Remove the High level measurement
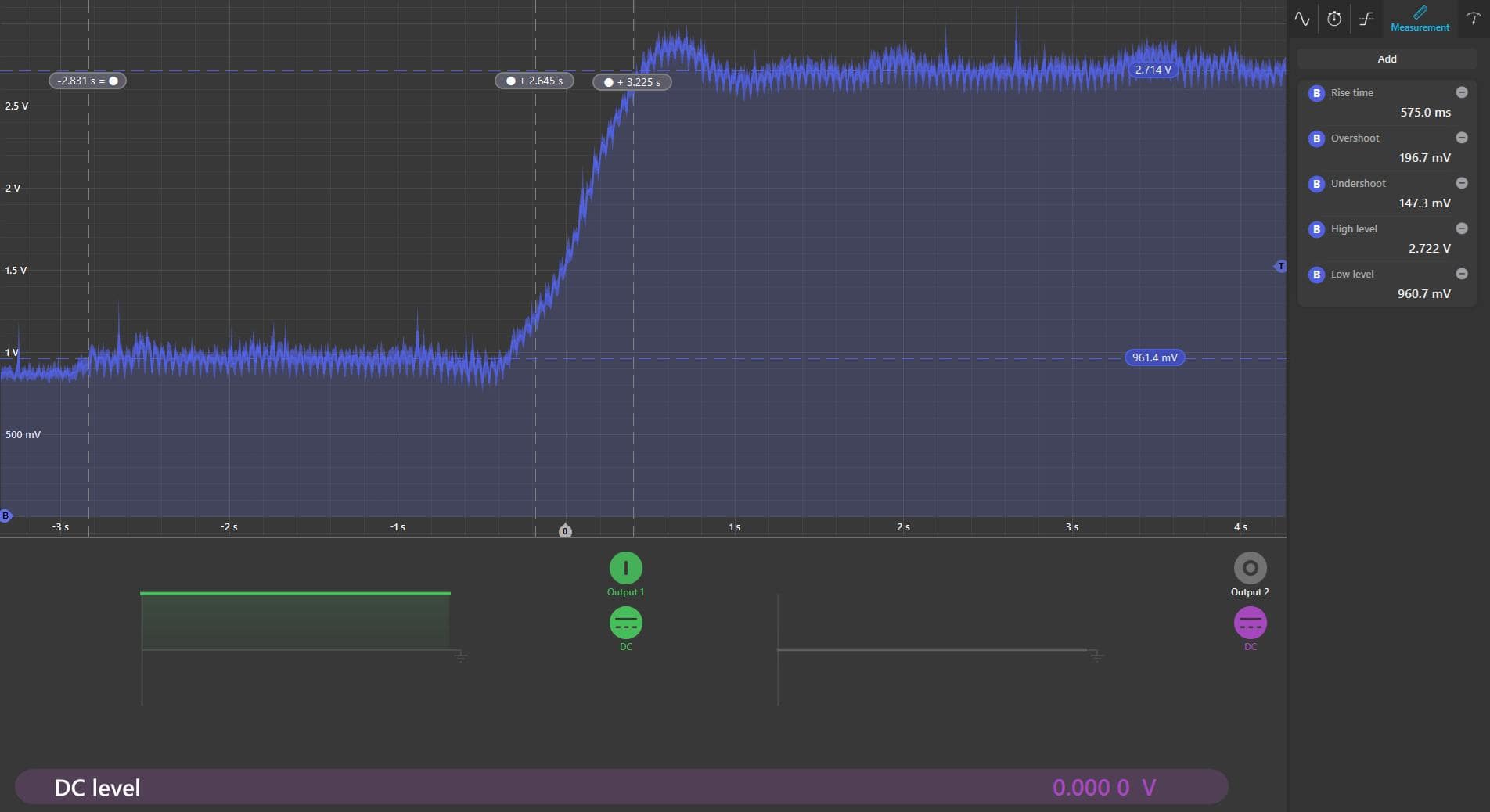The height and width of the screenshot is (812, 1490). pos(1461,228)
